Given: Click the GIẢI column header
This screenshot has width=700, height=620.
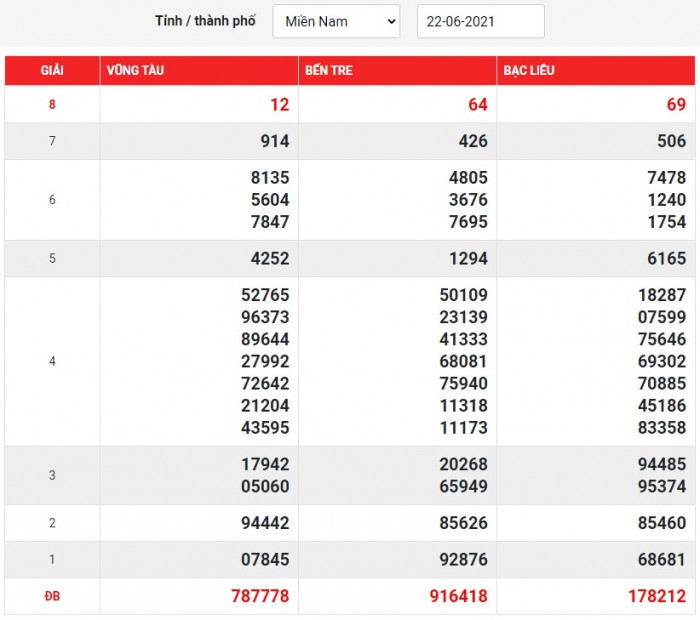Looking at the screenshot, I should point(52,71).
